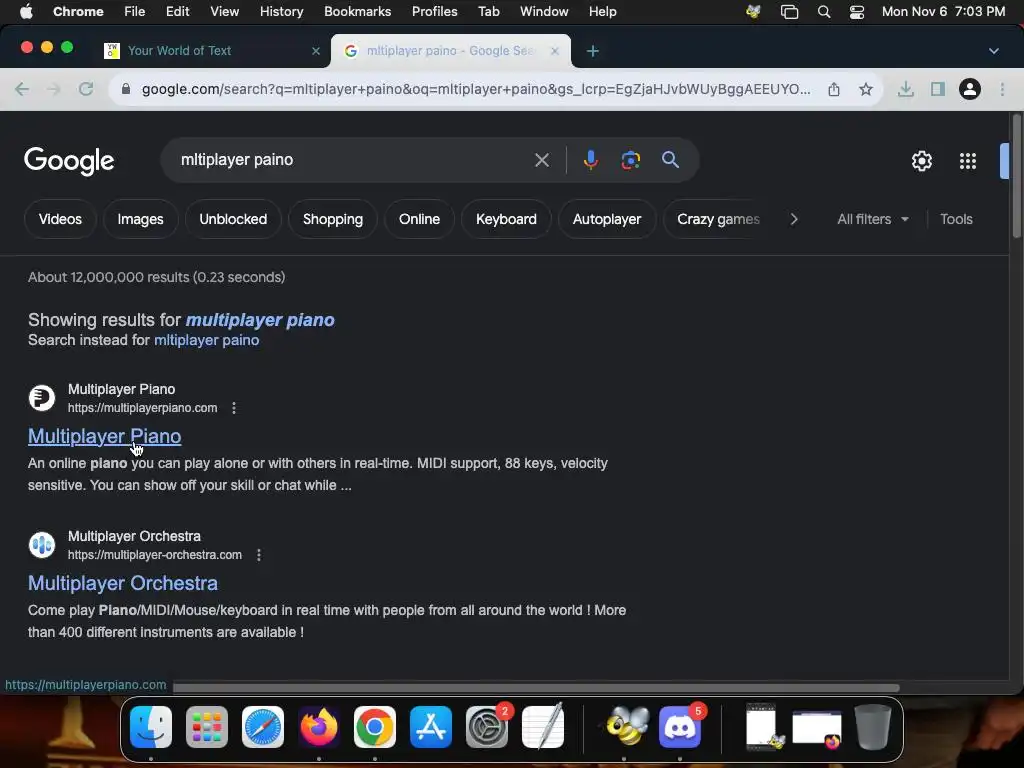
Task: Select the Keyboard filter chip
Action: pyautogui.click(x=506, y=219)
